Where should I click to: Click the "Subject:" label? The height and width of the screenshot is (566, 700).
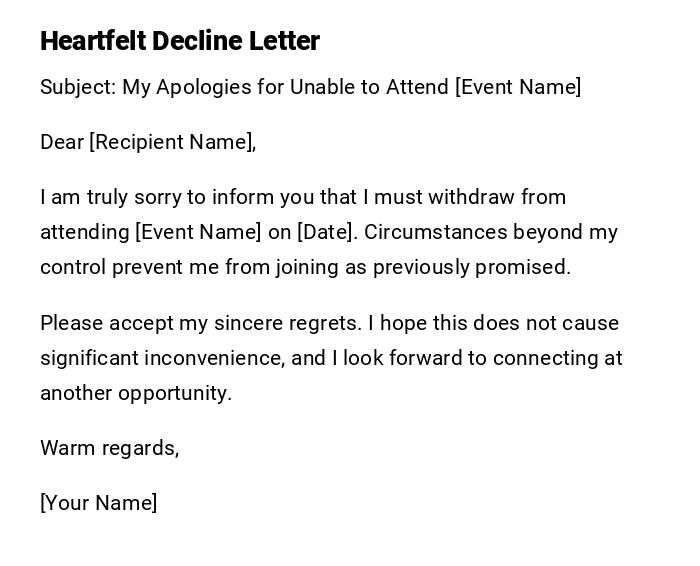[78, 87]
